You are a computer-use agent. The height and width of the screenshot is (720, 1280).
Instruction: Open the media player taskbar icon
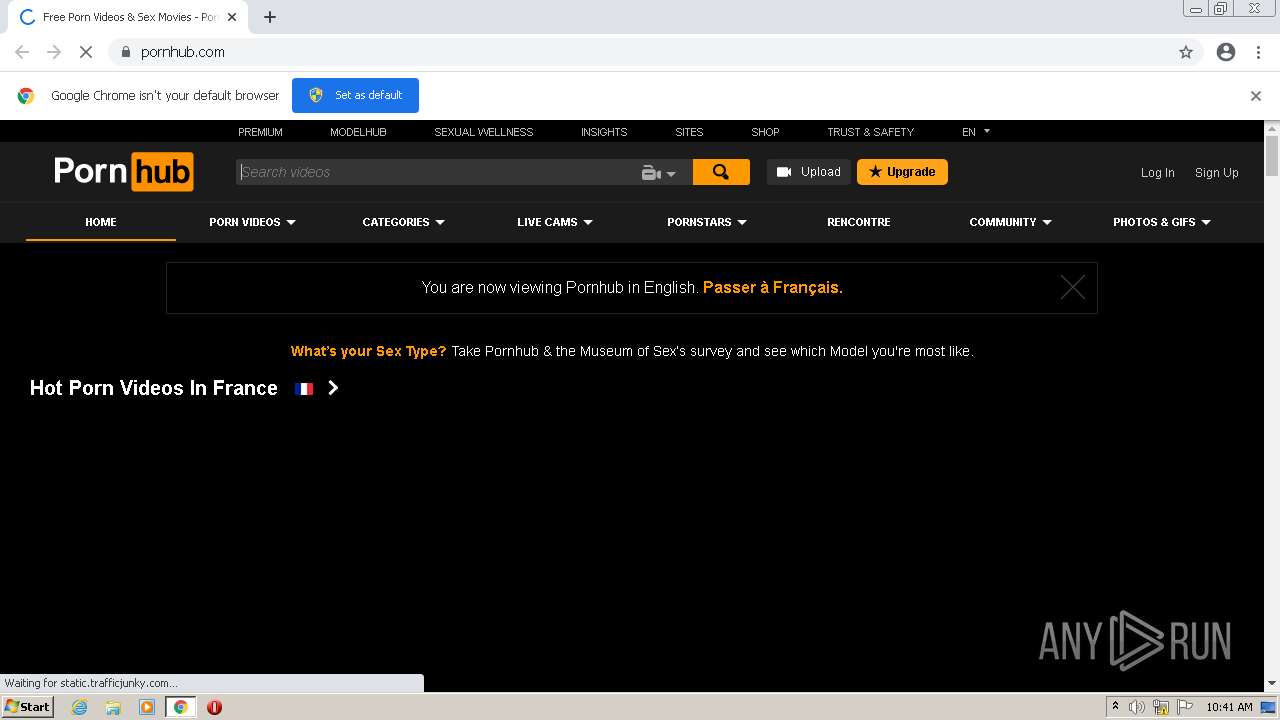point(147,707)
